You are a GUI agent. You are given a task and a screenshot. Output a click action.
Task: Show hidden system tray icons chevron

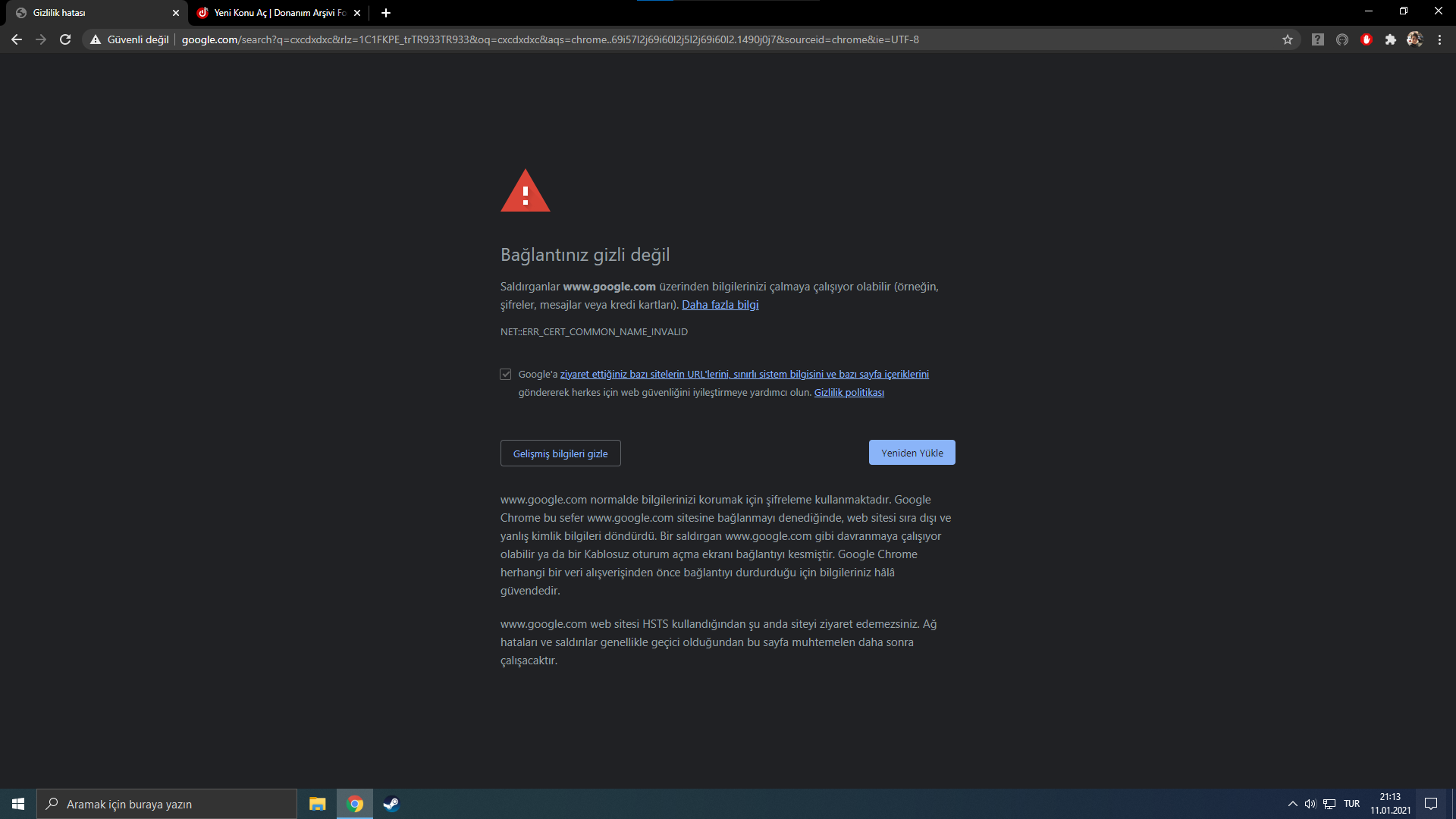pos(1293,804)
